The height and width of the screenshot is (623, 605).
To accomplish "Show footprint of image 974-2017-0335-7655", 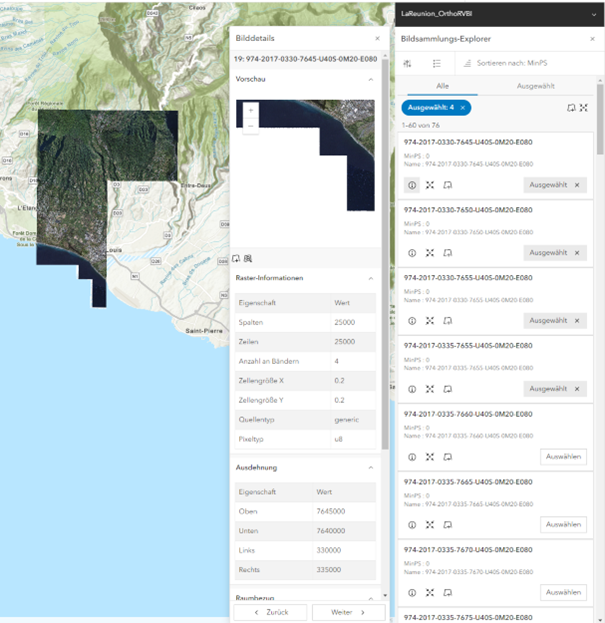I will click(x=448, y=389).
